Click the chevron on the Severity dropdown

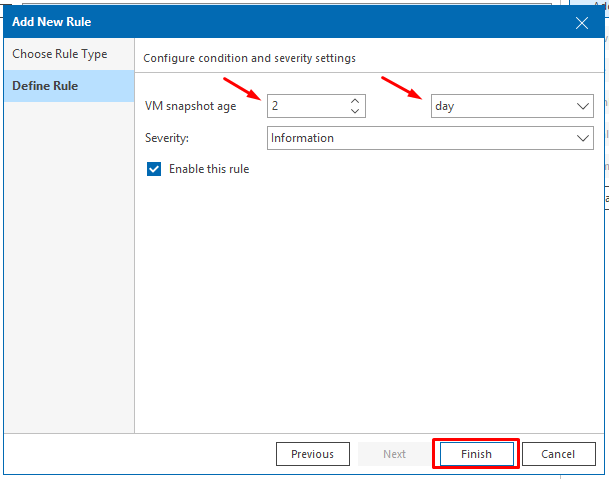583,138
